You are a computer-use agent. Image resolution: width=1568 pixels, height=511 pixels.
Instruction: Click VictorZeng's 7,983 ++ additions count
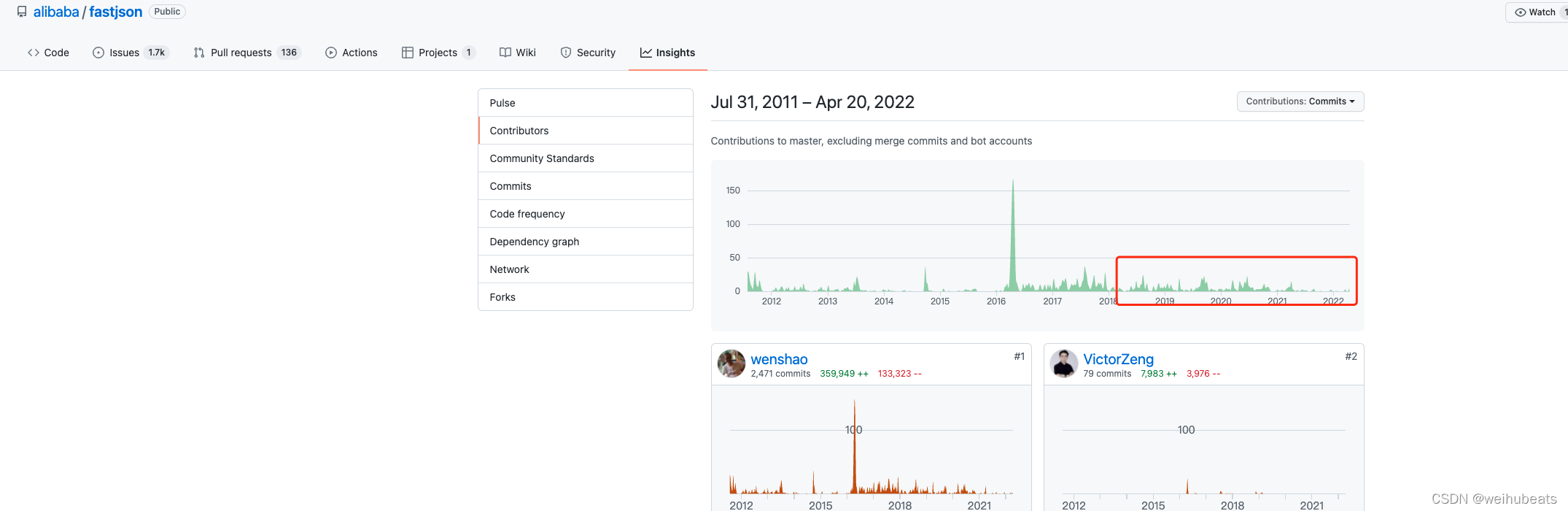point(1159,374)
